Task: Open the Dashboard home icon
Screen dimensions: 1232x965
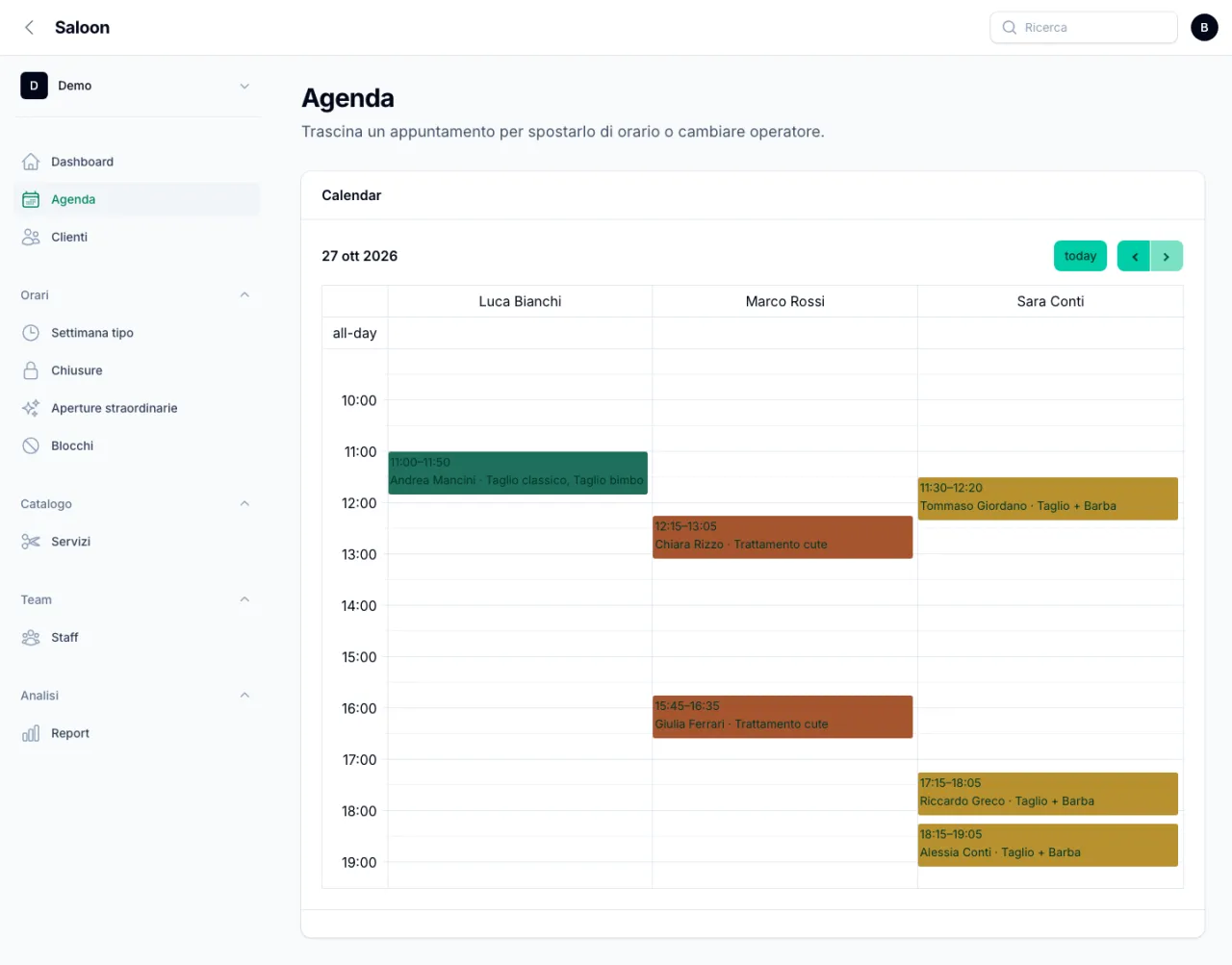Action: tap(31, 162)
